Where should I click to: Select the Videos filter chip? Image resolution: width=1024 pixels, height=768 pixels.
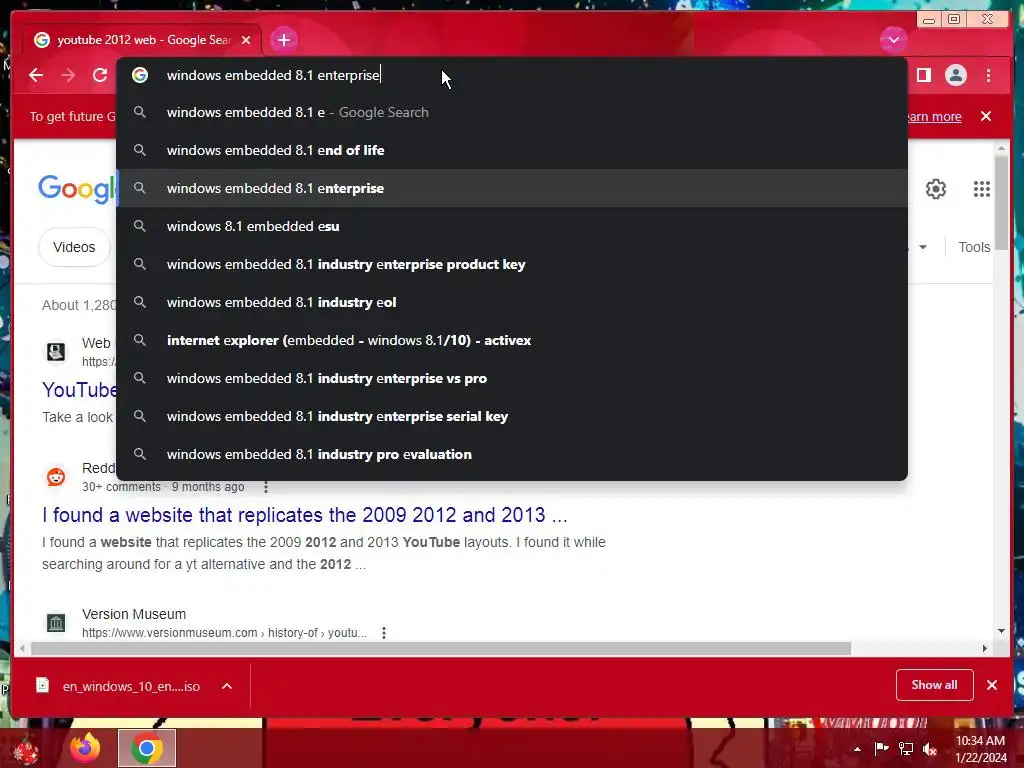74,247
